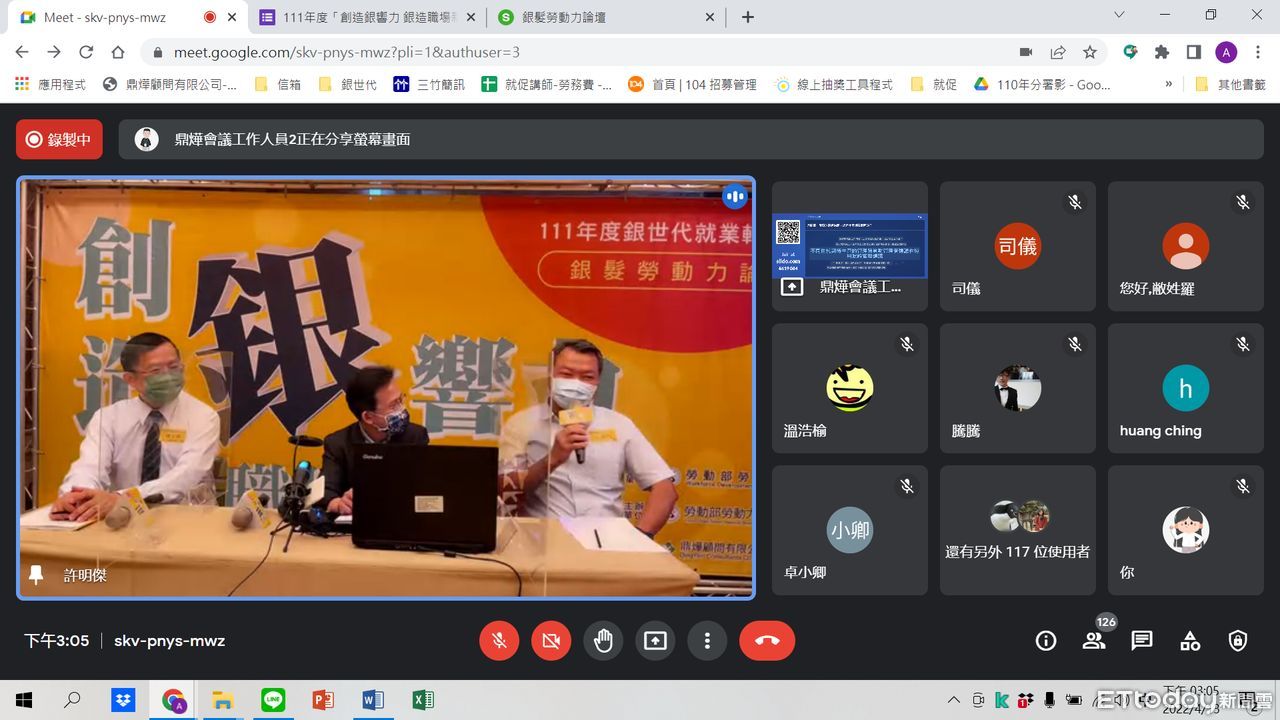Toggle the camera off button
The width and height of the screenshot is (1280, 720).
551,641
